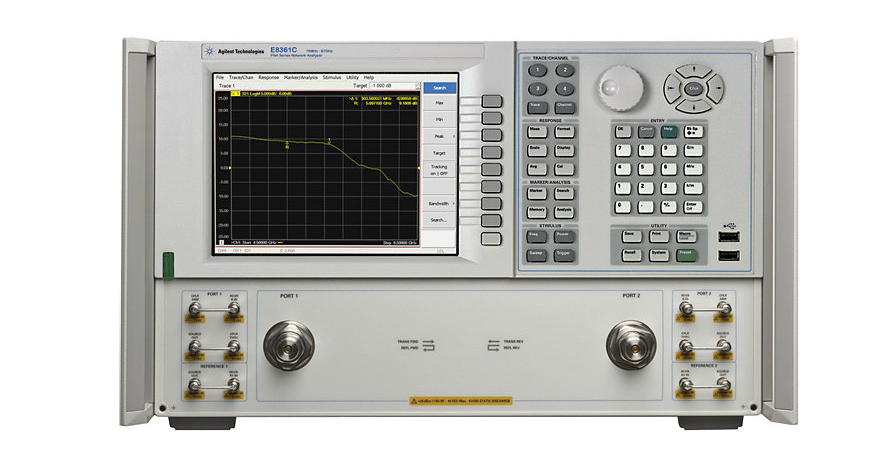The width and height of the screenshot is (872, 476).
Task: Push the Recall key in Utility group
Action: point(631,255)
